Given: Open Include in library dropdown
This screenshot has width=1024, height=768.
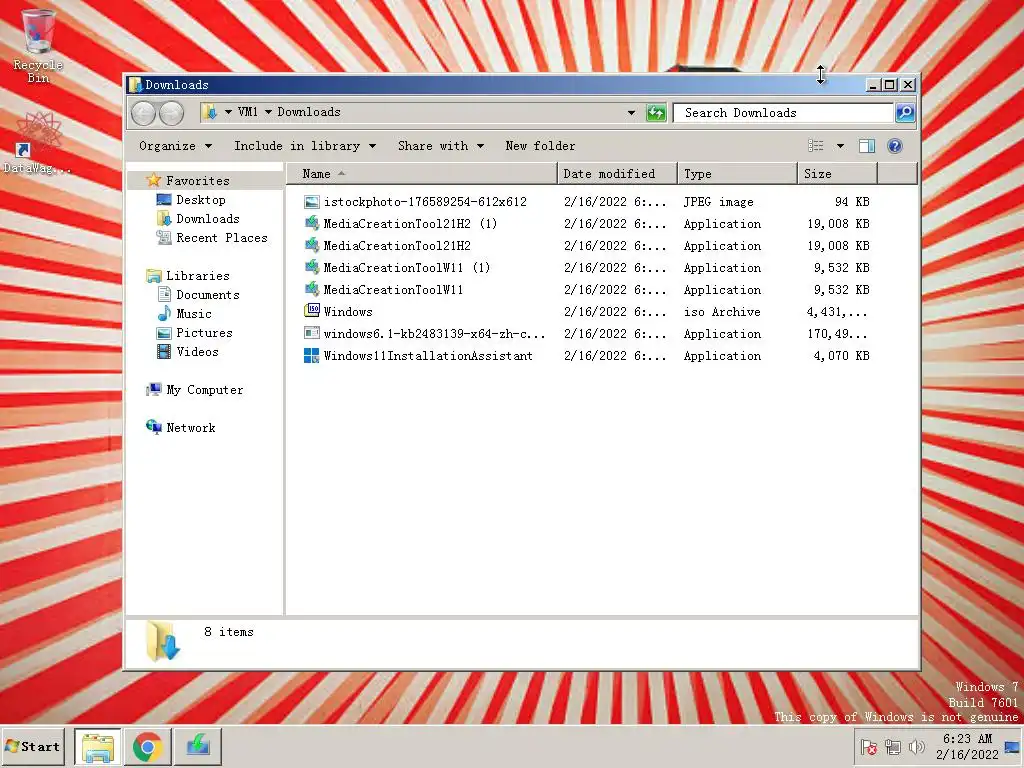Looking at the screenshot, I should pos(305,146).
